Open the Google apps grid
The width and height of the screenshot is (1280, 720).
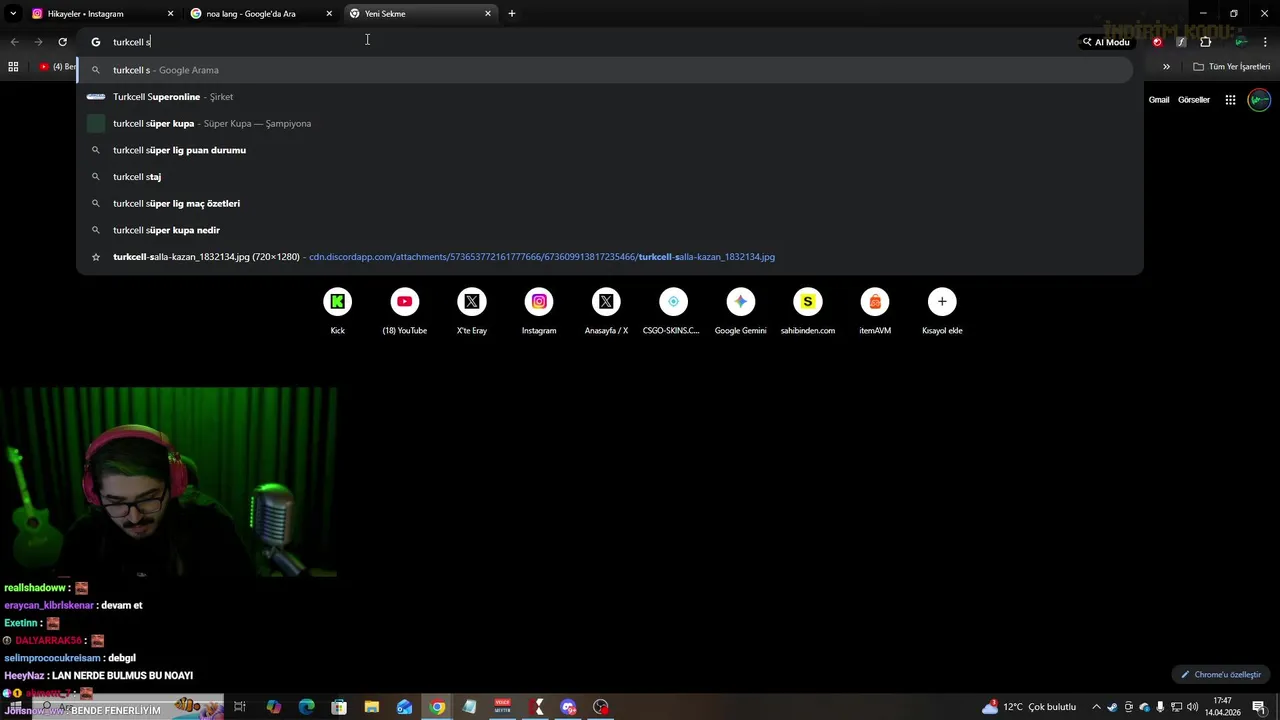point(1231,100)
